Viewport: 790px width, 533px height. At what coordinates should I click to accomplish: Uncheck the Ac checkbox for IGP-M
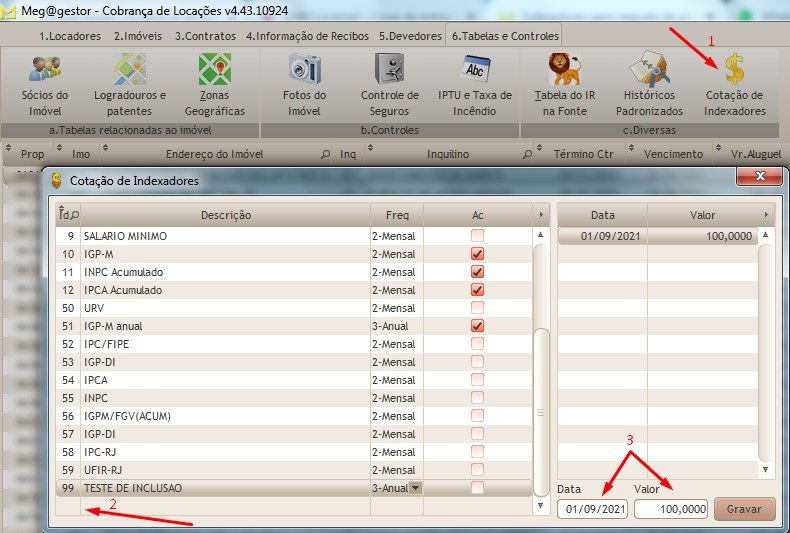point(477,254)
